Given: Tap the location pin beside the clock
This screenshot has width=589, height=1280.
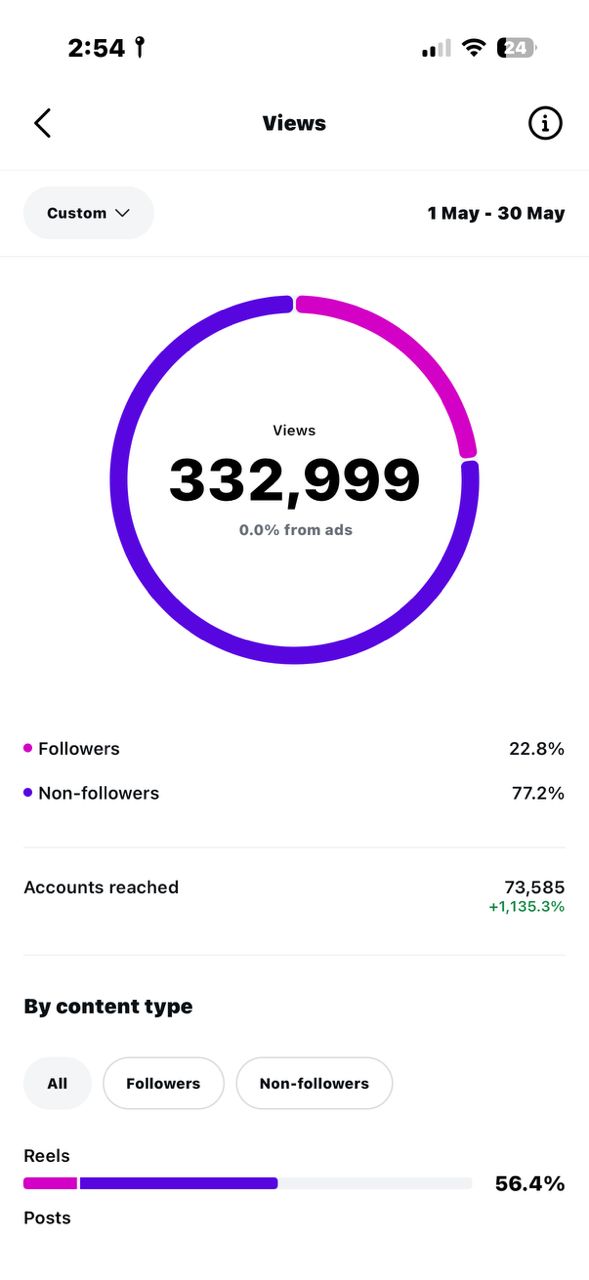Looking at the screenshot, I should 140,47.
